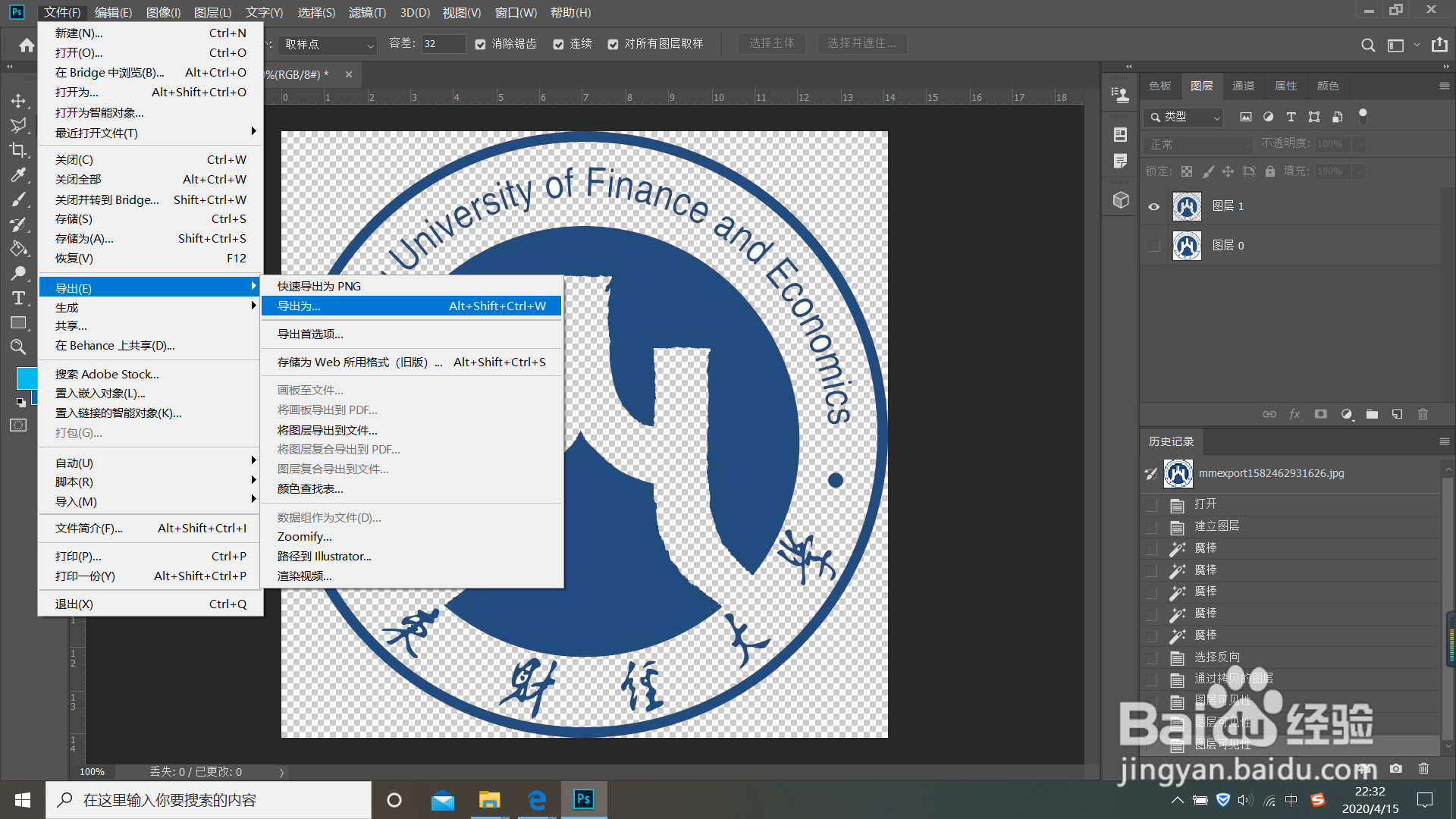Switch to the 通道 tab
This screenshot has width=1456, height=819.
[1243, 86]
